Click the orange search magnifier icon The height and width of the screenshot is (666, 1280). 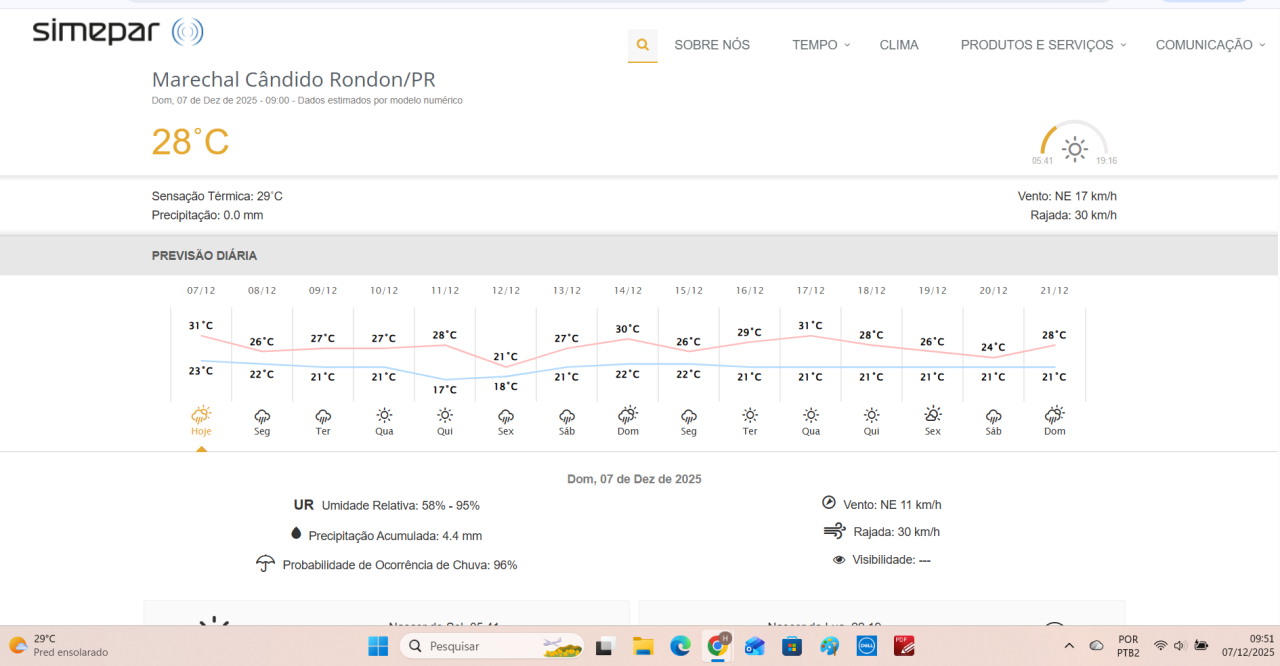coord(642,45)
